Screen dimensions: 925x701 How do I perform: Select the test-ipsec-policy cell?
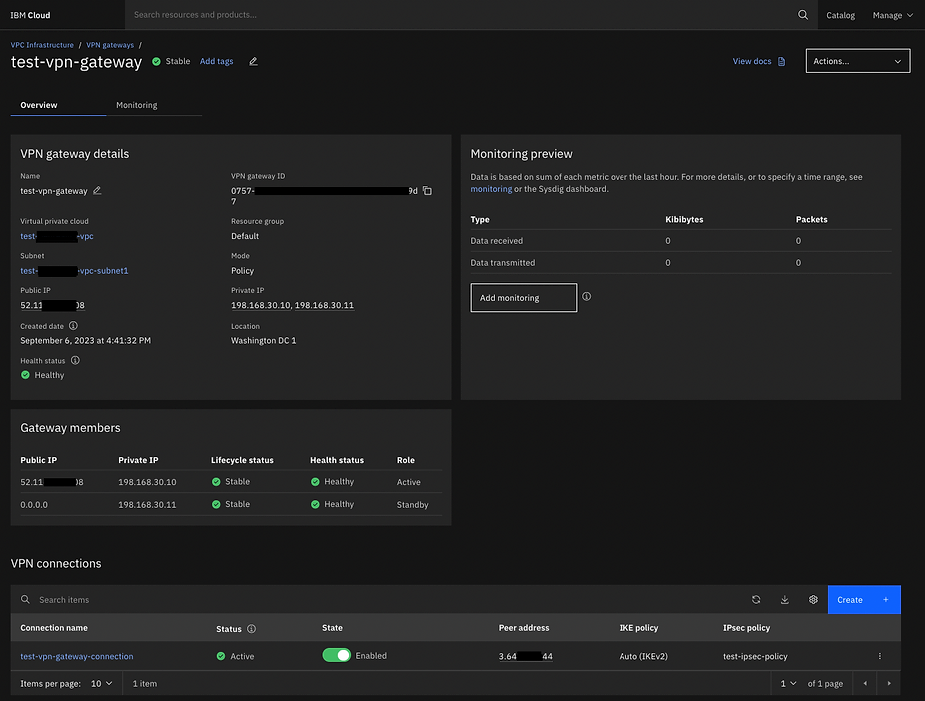pos(755,656)
